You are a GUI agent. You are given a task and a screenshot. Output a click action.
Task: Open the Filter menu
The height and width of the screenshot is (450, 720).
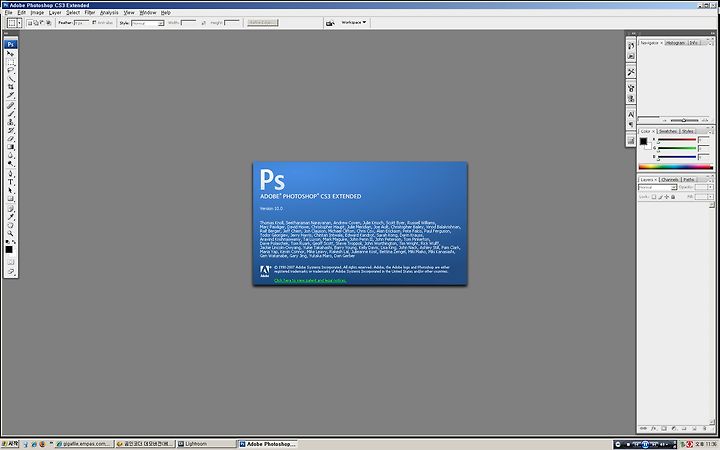click(90, 13)
